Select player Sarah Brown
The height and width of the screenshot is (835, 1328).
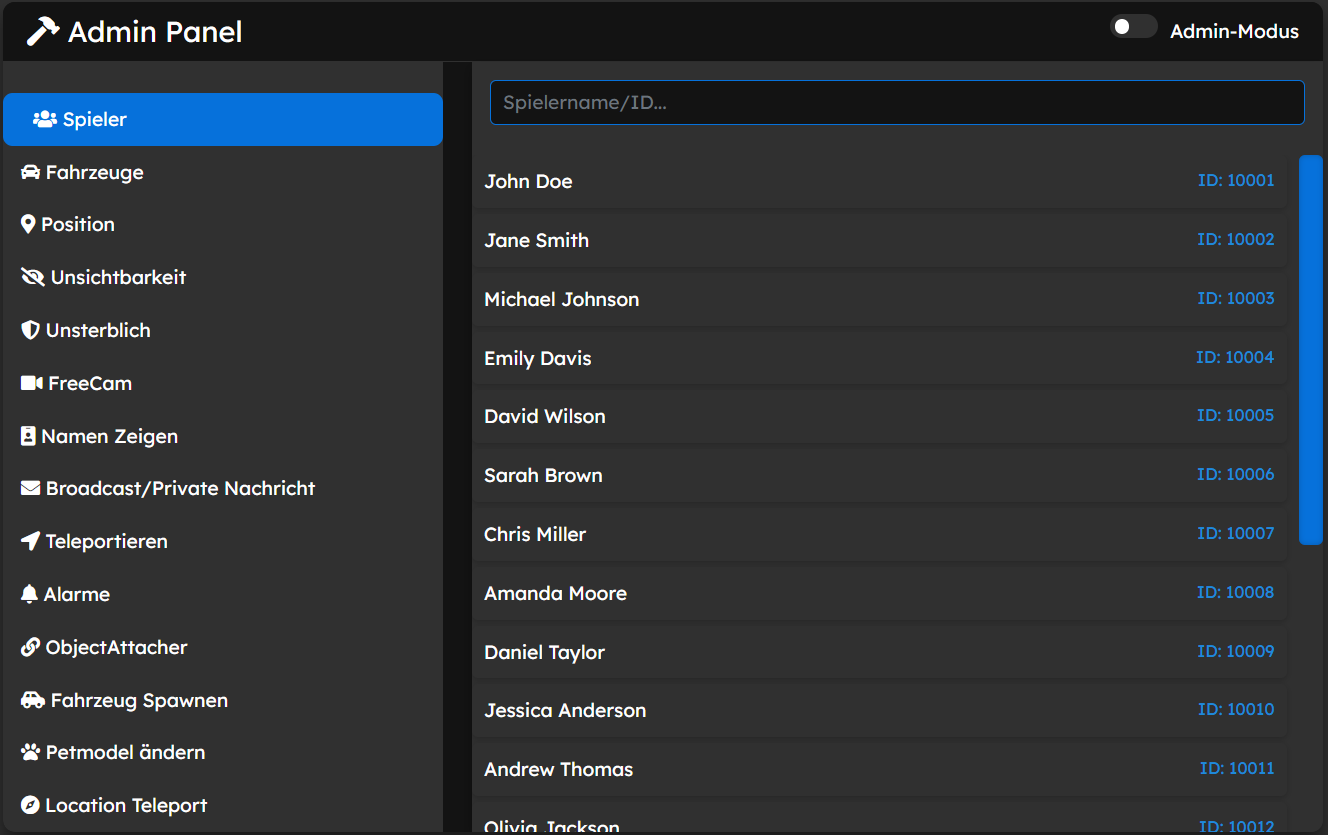(x=880, y=475)
